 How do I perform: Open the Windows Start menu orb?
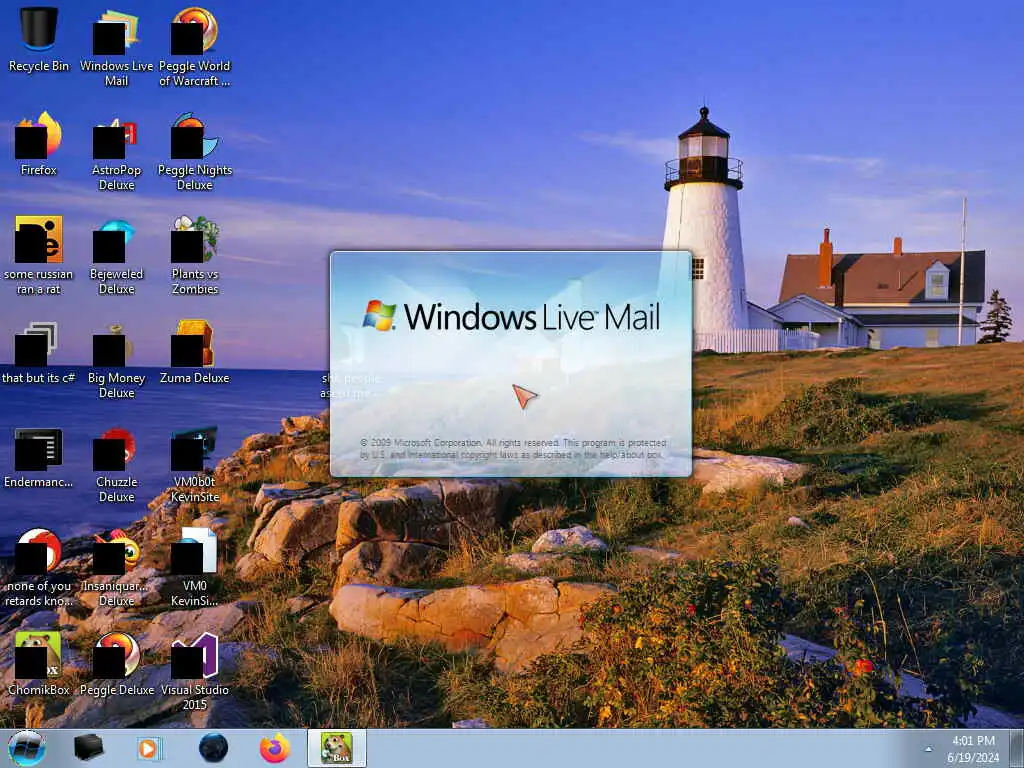pyautogui.click(x=27, y=748)
